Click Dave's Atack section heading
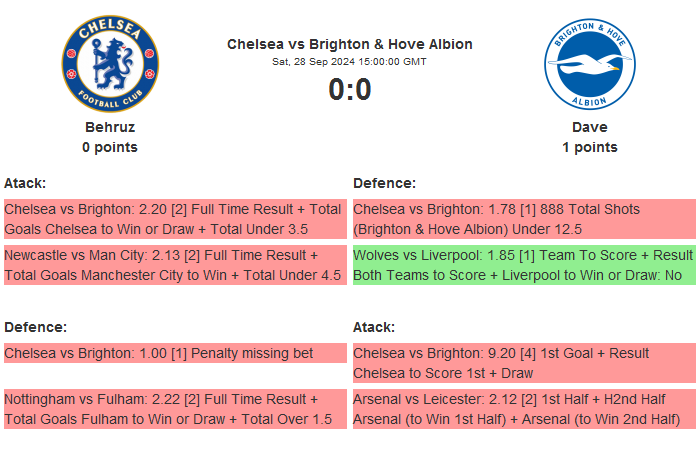The height and width of the screenshot is (460, 700). click(374, 327)
